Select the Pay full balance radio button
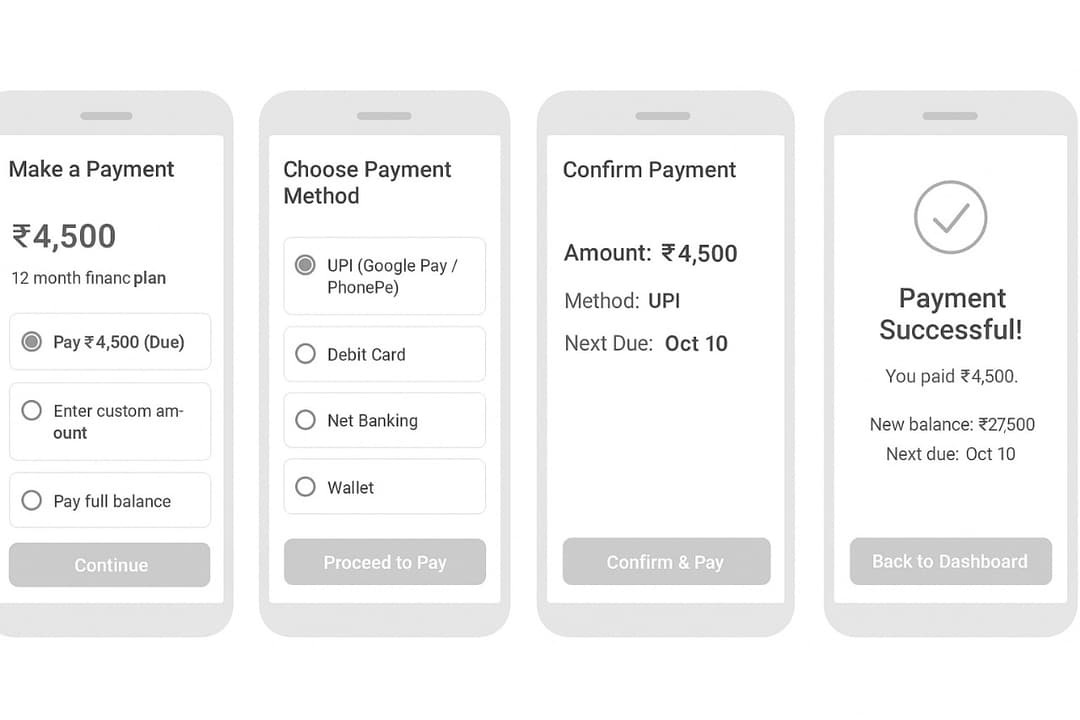This screenshot has height=720, width=1080. [32, 500]
